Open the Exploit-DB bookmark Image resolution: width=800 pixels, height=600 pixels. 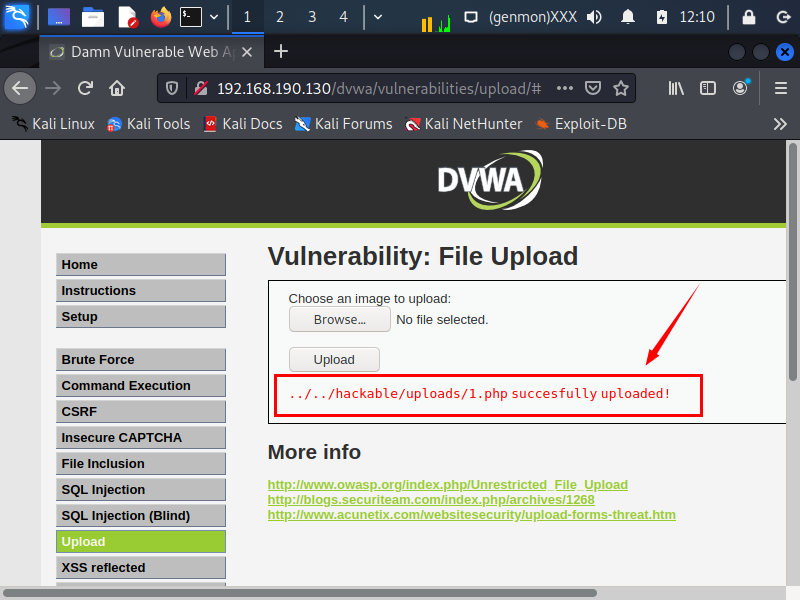click(x=581, y=124)
